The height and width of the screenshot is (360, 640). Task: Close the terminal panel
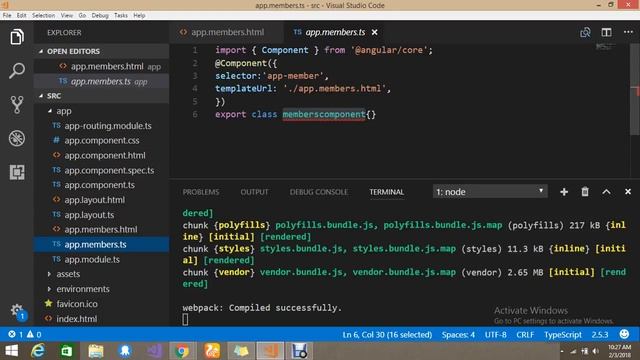[628, 191]
